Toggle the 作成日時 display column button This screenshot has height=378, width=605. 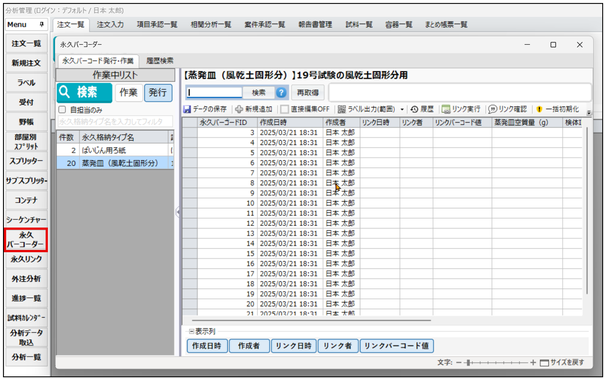207,346
